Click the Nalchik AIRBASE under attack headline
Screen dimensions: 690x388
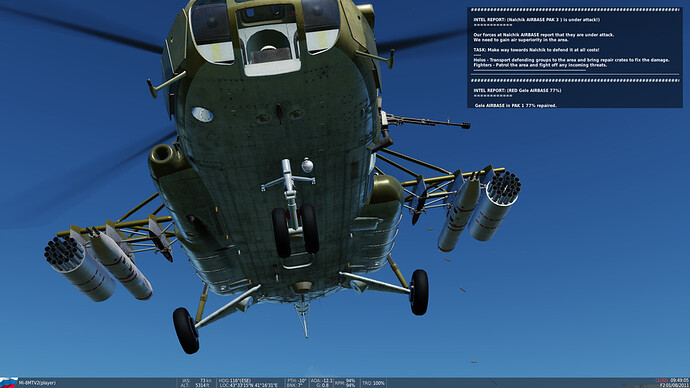[x=536, y=20]
